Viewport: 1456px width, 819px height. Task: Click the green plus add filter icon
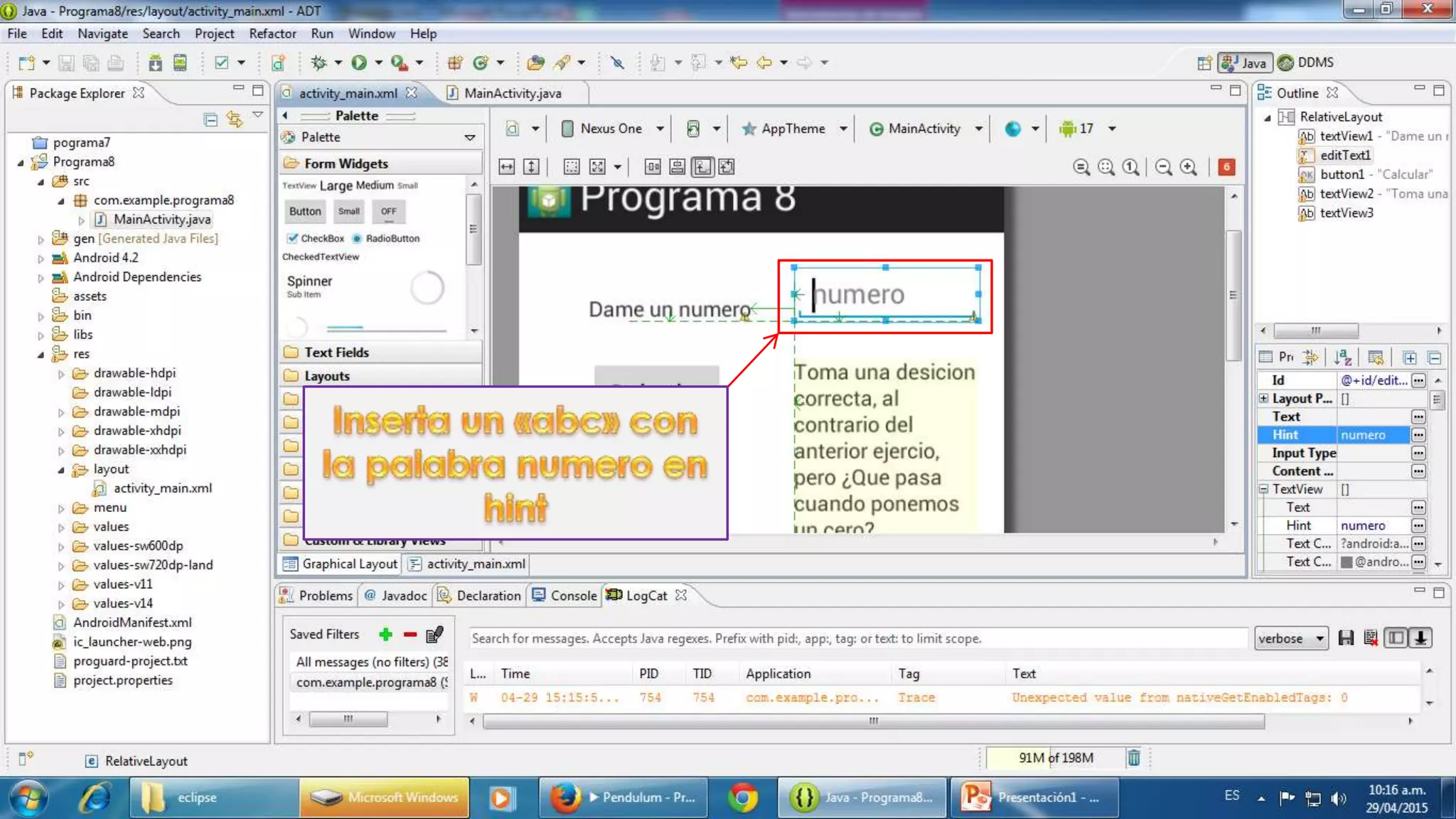pos(385,634)
